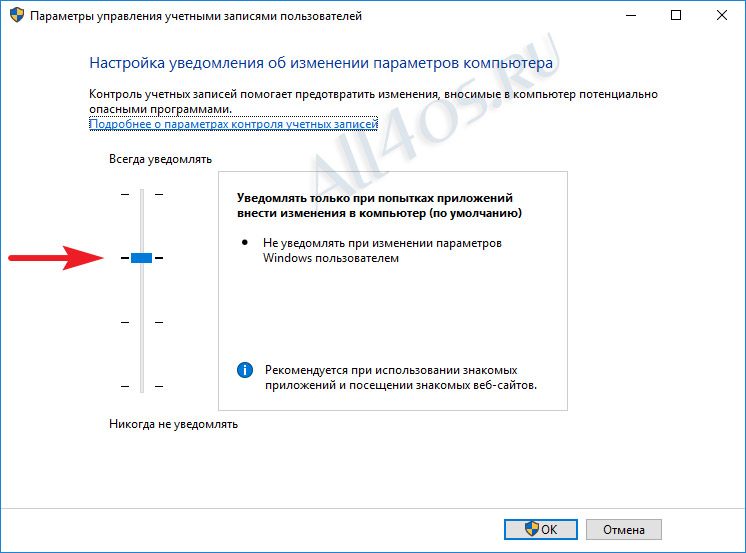The height and width of the screenshot is (553, 746).
Task: Click bold text 'Уведомлять только при попытках приложений'
Action: pos(375,198)
